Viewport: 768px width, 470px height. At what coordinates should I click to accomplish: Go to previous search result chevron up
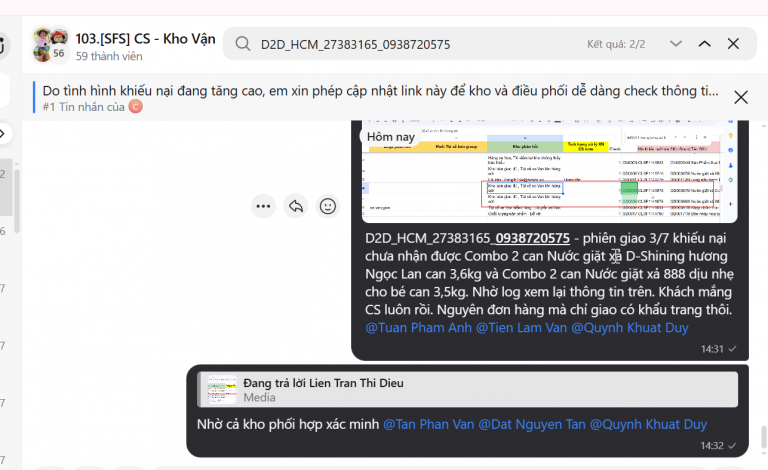pos(704,44)
